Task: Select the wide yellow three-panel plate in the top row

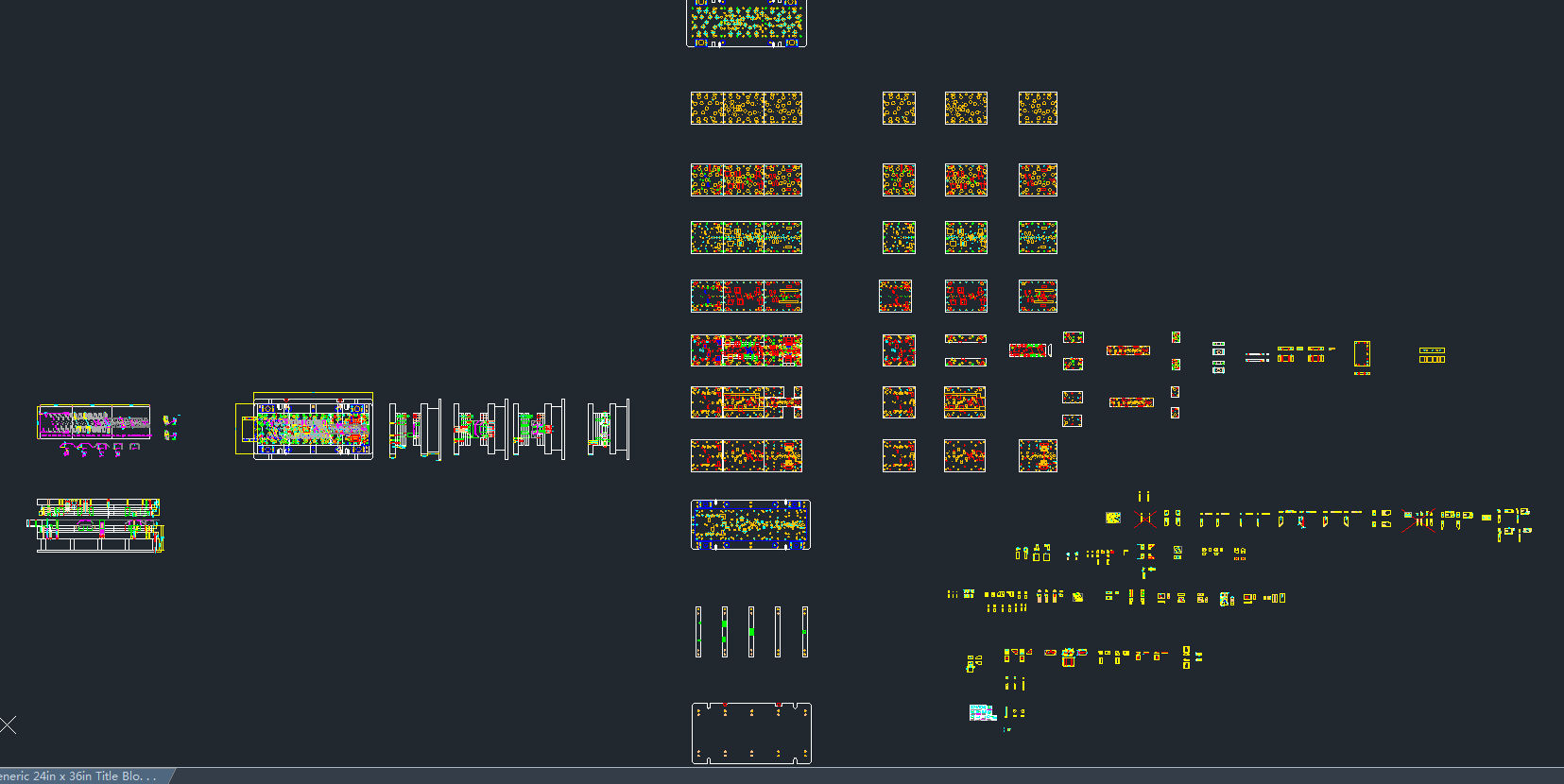Action: tap(747, 108)
